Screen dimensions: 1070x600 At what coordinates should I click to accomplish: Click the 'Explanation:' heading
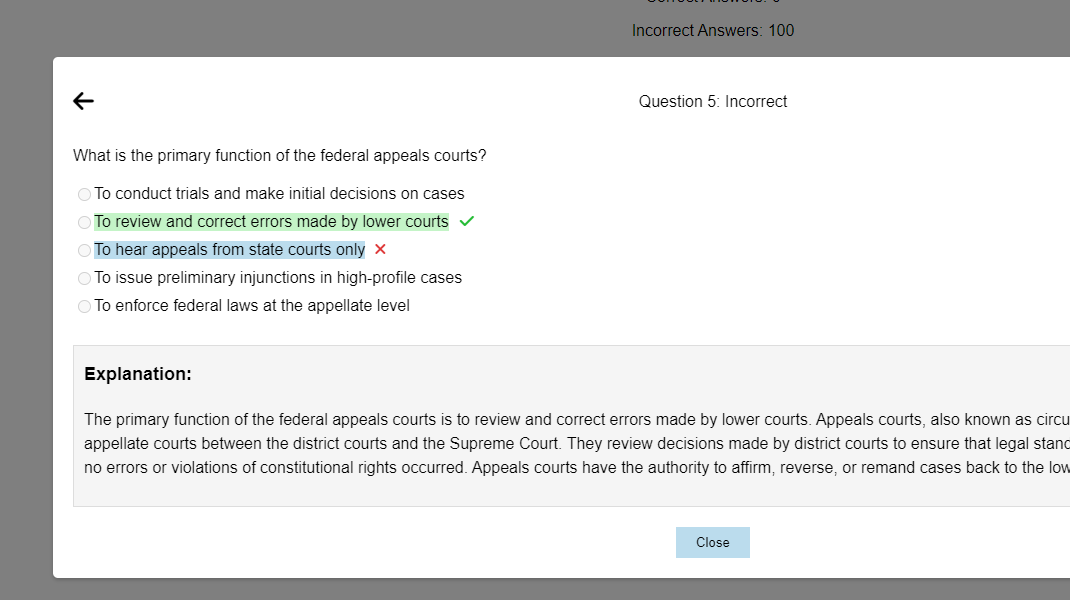point(138,374)
